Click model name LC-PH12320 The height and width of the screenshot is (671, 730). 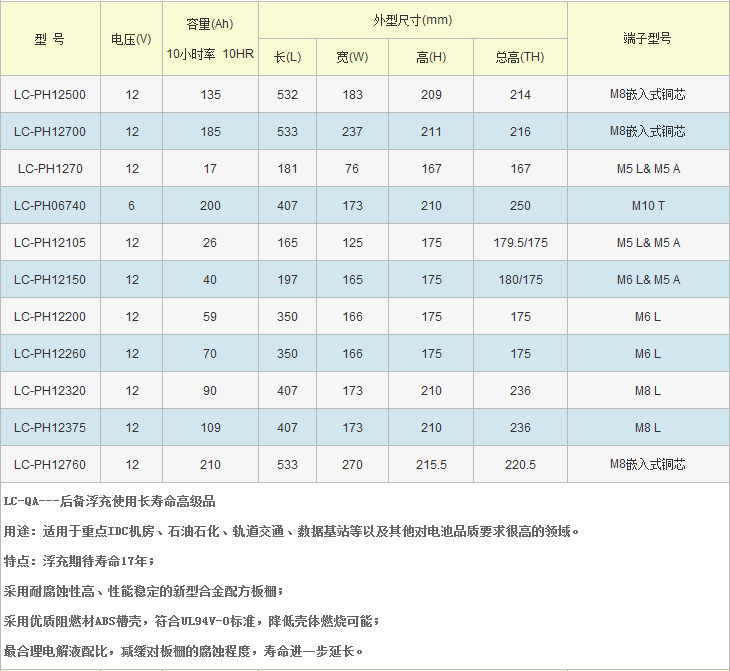pyautogui.click(x=50, y=391)
